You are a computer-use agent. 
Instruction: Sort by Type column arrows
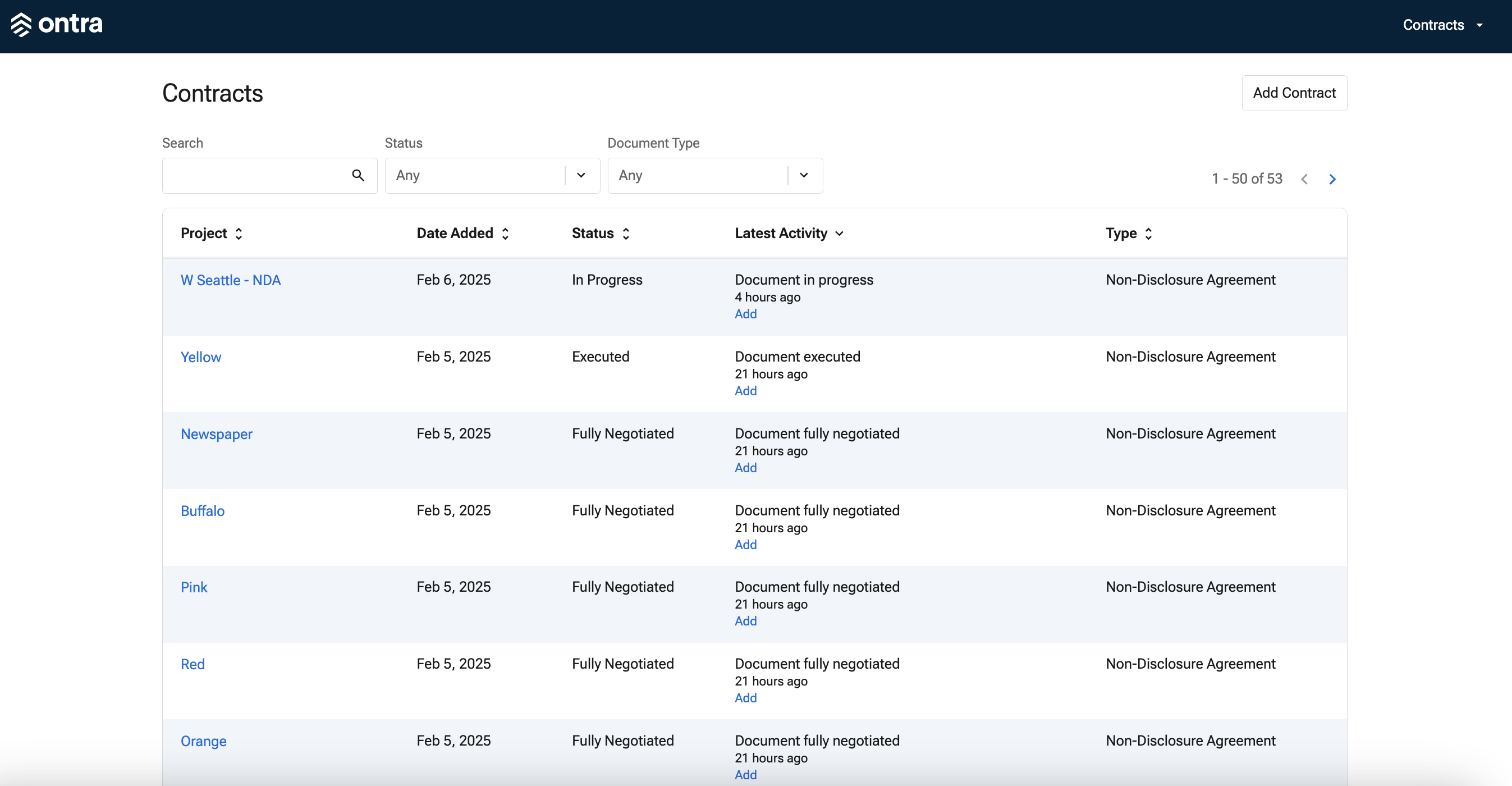pyautogui.click(x=1149, y=234)
